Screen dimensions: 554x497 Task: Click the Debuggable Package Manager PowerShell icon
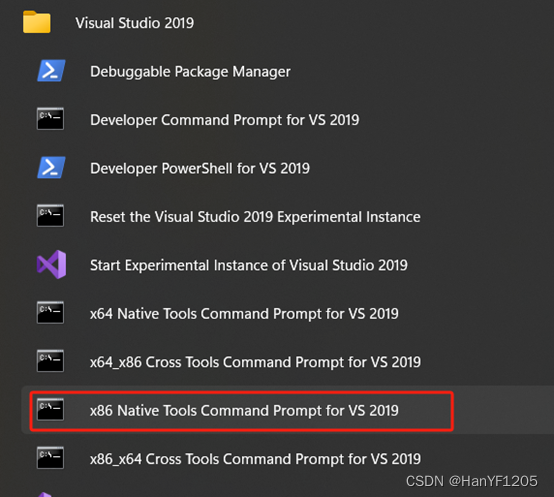click(x=51, y=71)
